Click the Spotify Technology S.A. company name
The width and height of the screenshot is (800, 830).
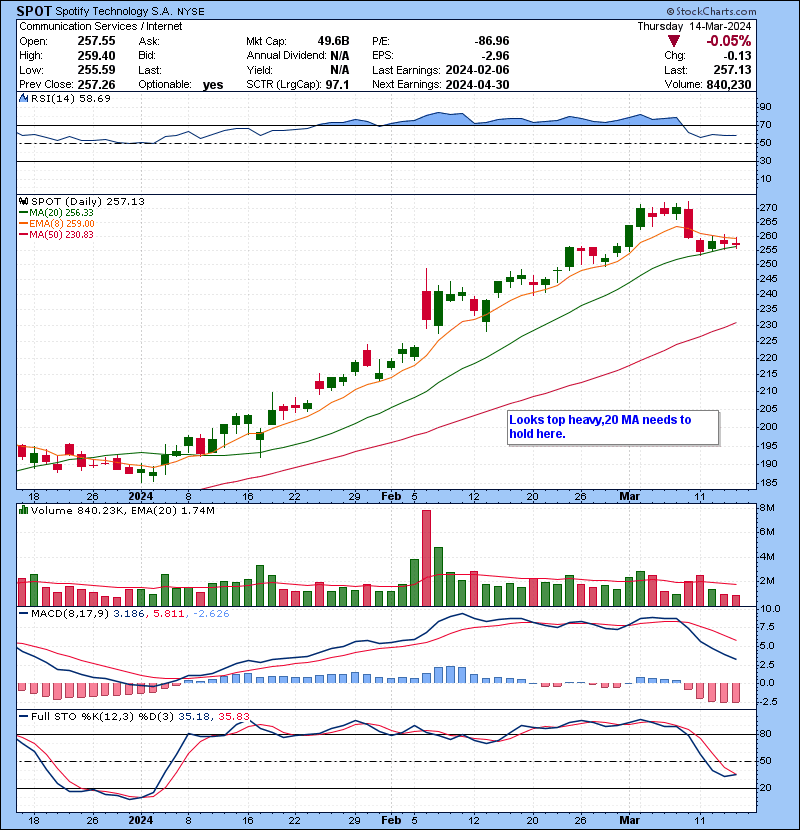tap(114, 11)
